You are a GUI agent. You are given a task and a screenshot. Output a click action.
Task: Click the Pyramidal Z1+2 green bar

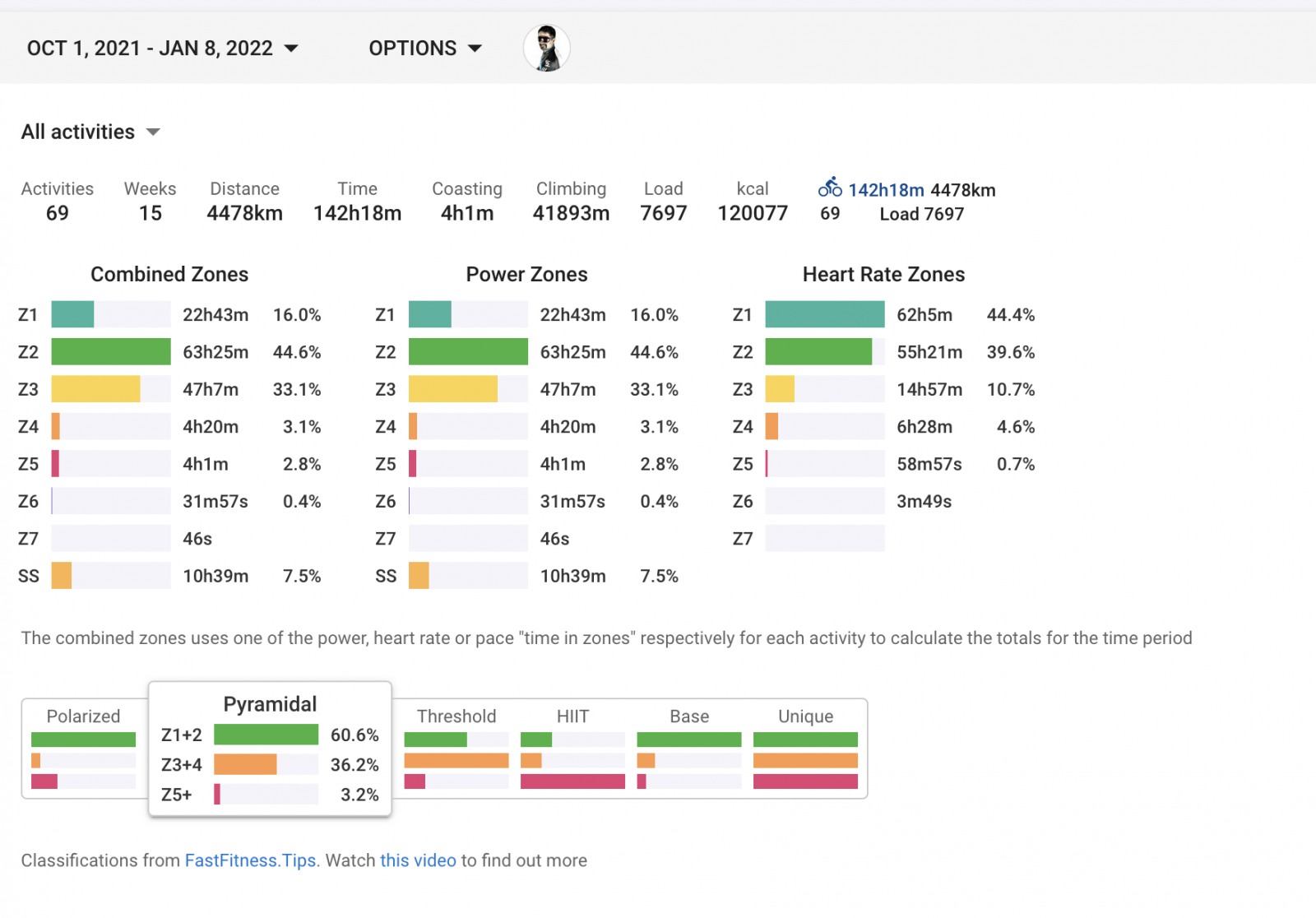pyautogui.click(x=266, y=735)
